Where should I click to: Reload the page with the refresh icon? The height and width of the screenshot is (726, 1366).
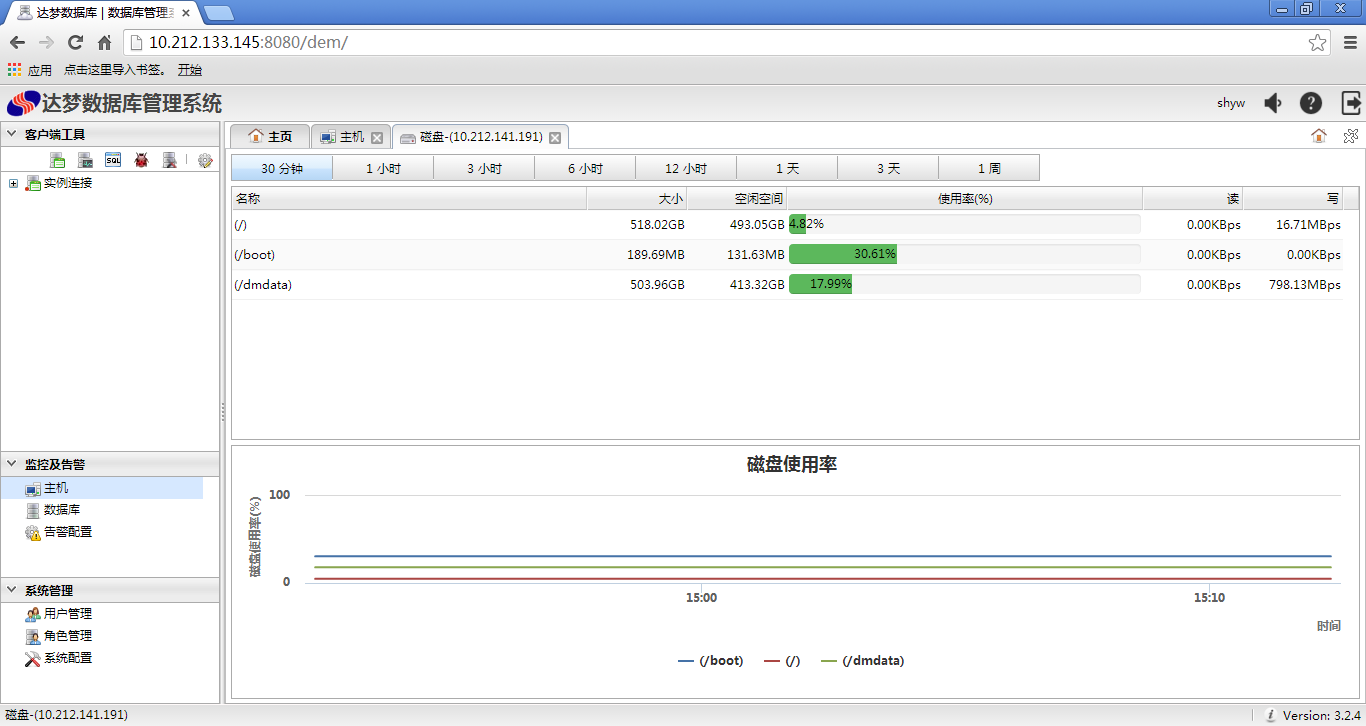(75, 42)
